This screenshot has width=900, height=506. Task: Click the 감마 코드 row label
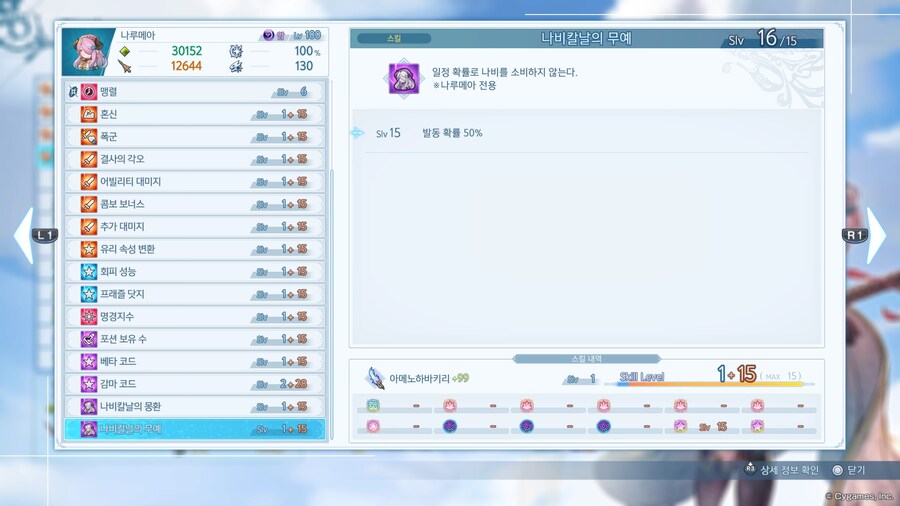pos(118,384)
